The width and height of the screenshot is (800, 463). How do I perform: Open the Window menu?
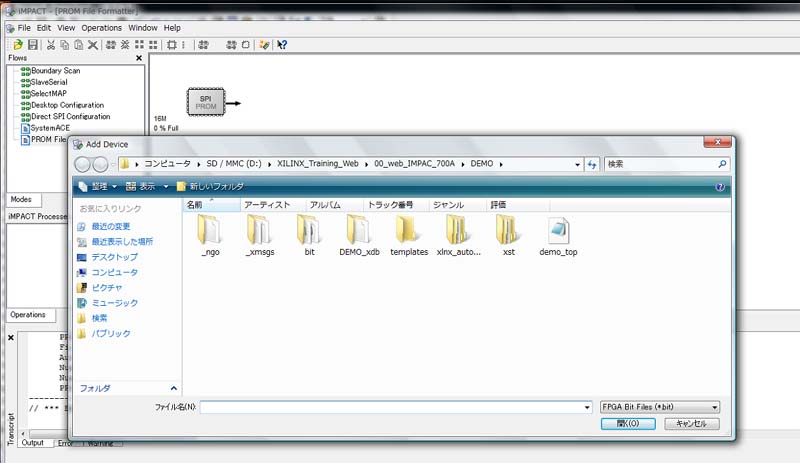point(142,28)
